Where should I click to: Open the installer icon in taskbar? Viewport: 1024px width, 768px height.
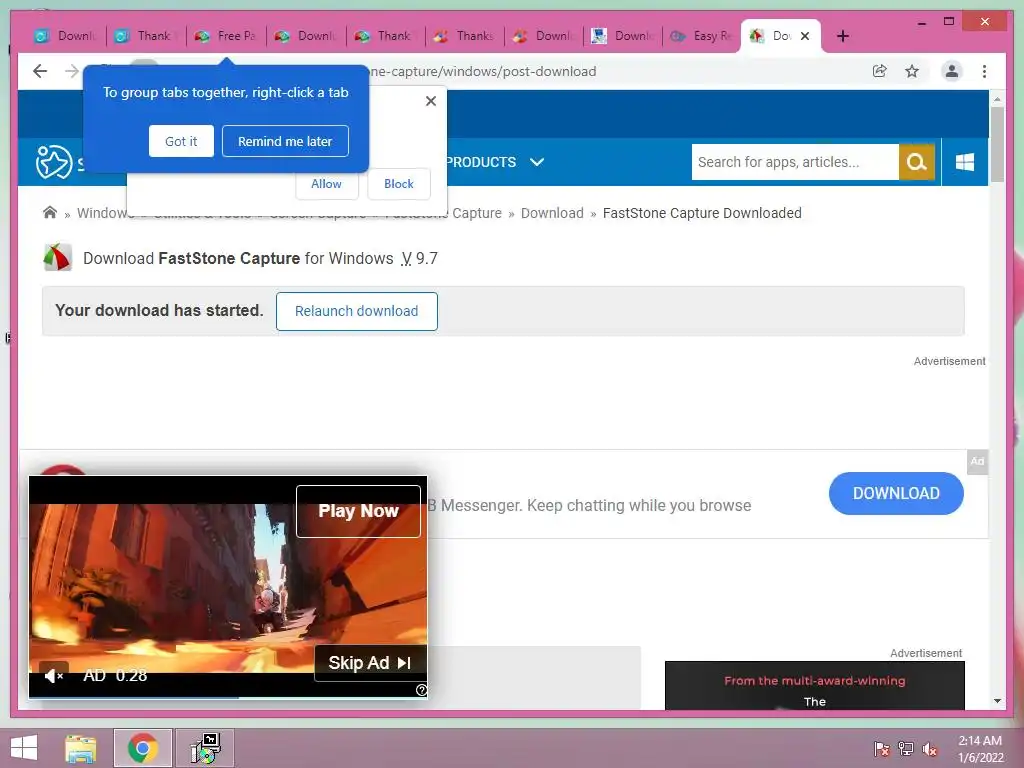click(x=205, y=748)
